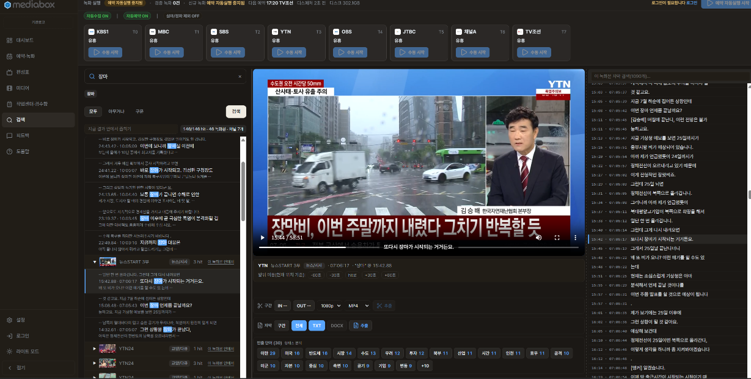
Task: Clear the search box with X
Action: 240,77
